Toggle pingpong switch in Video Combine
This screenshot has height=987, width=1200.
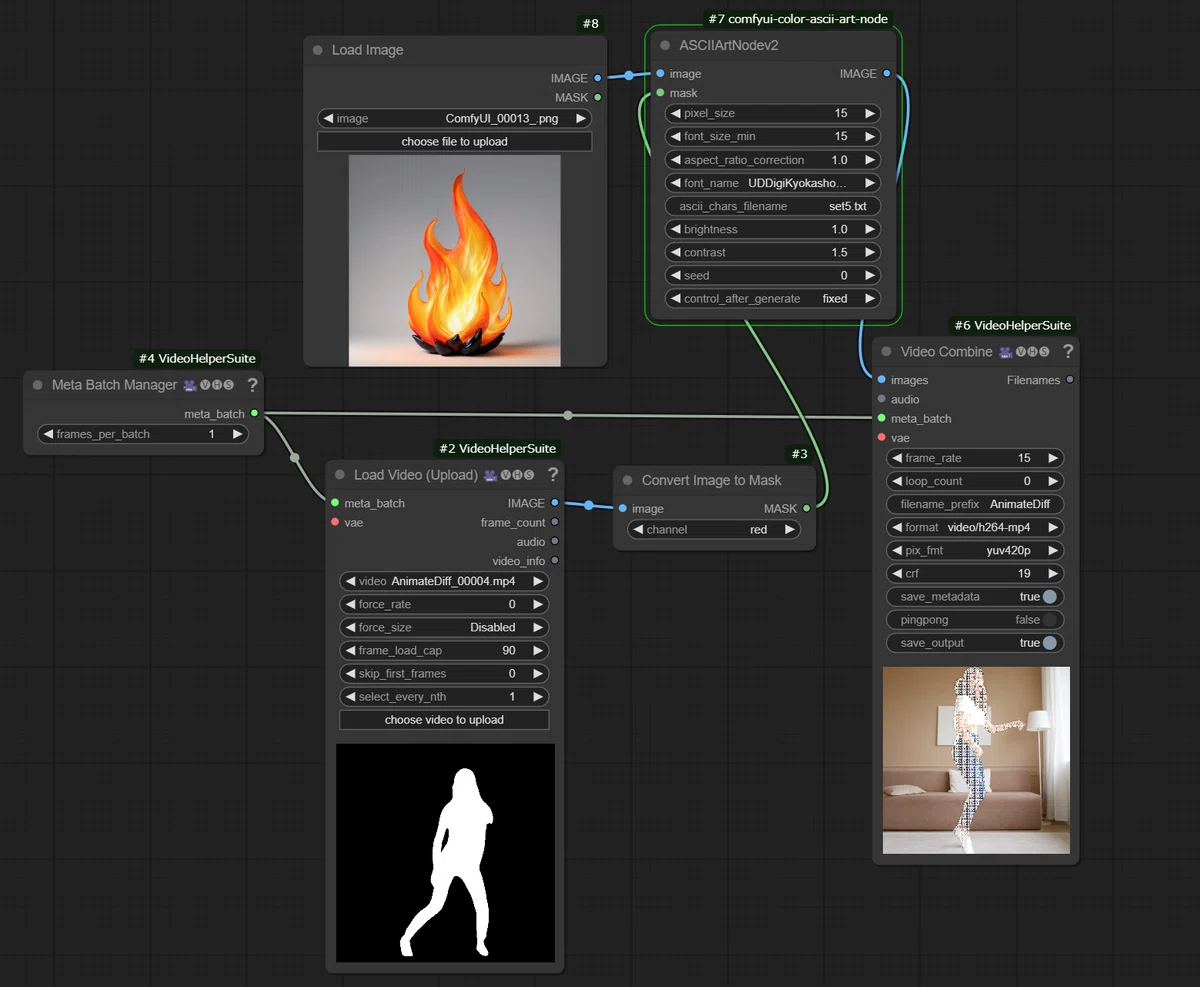[1049, 620]
